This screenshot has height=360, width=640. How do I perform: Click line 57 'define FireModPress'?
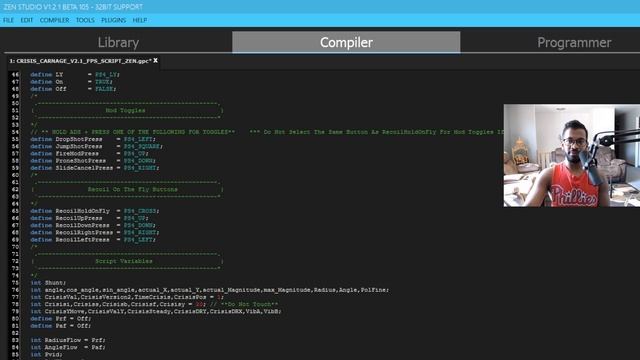[89, 153]
